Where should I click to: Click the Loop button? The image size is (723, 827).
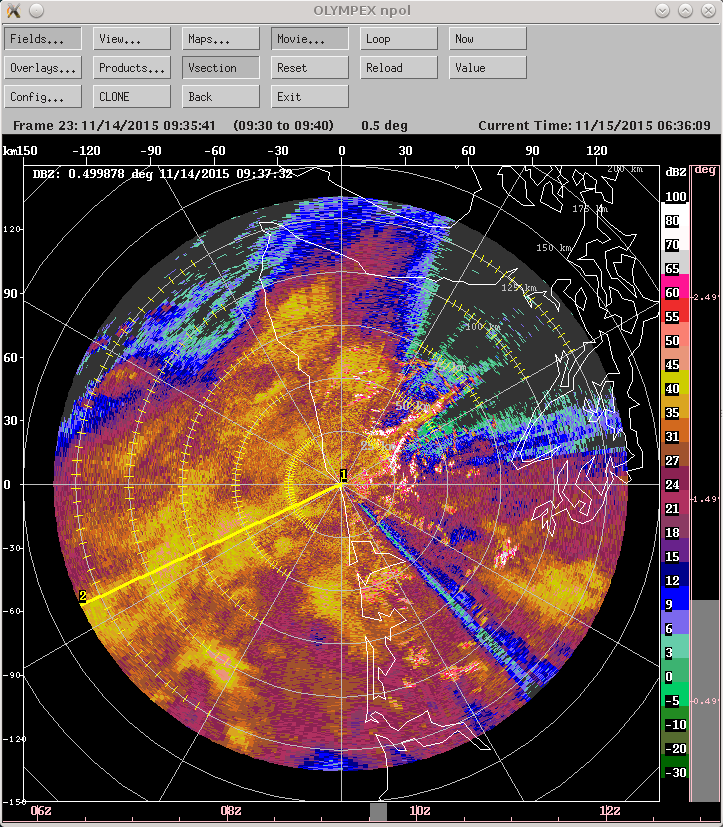(399, 39)
